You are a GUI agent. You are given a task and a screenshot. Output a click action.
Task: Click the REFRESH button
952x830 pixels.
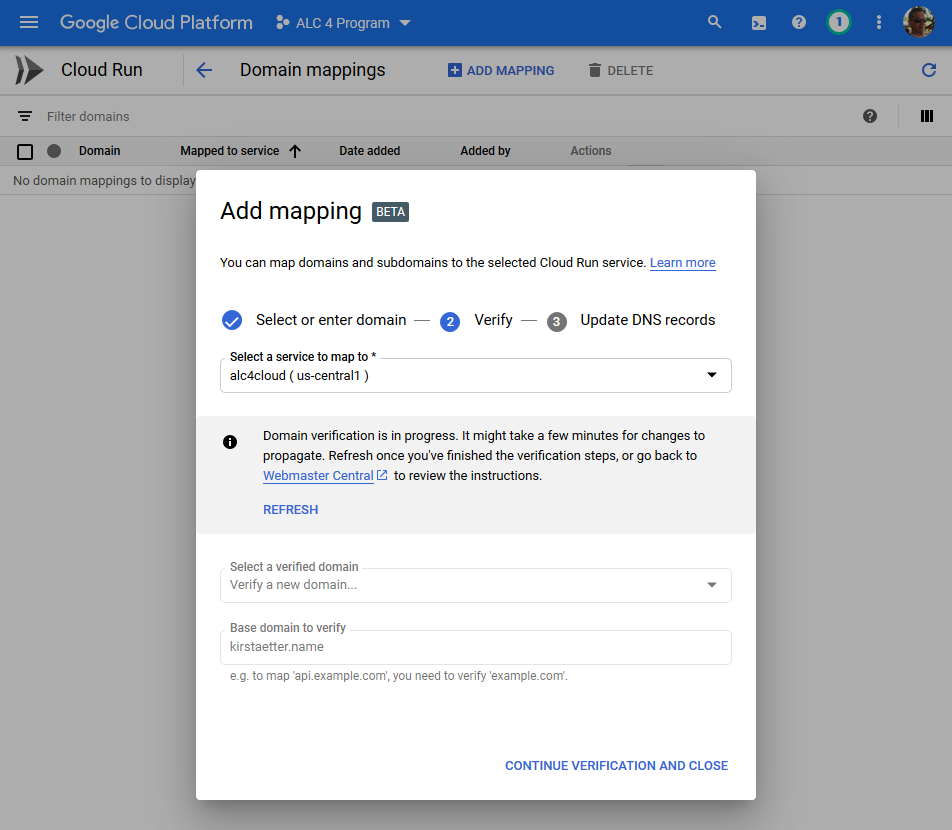[290, 510]
